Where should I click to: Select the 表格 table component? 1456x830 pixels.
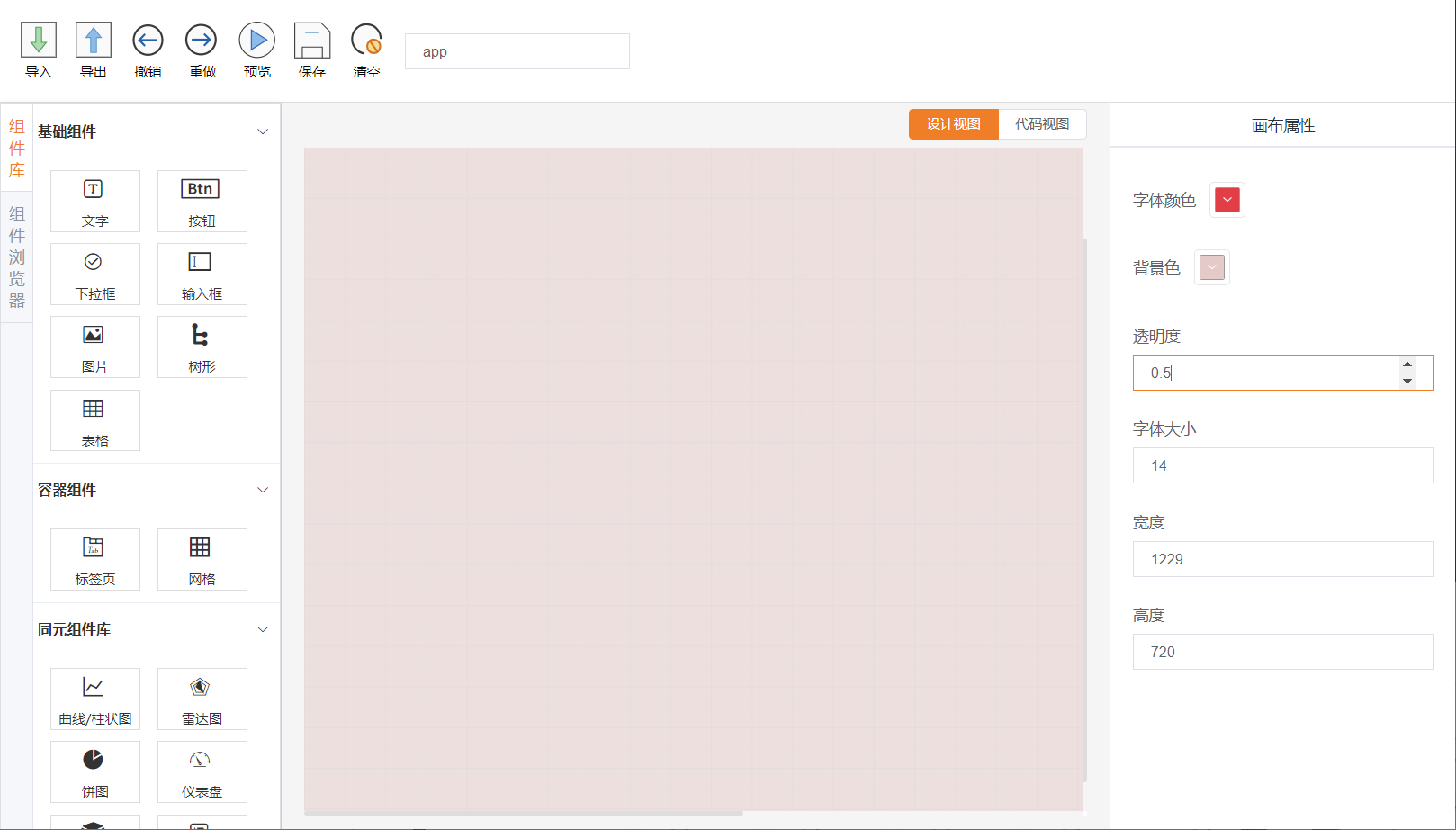pyautogui.click(x=95, y=420)
